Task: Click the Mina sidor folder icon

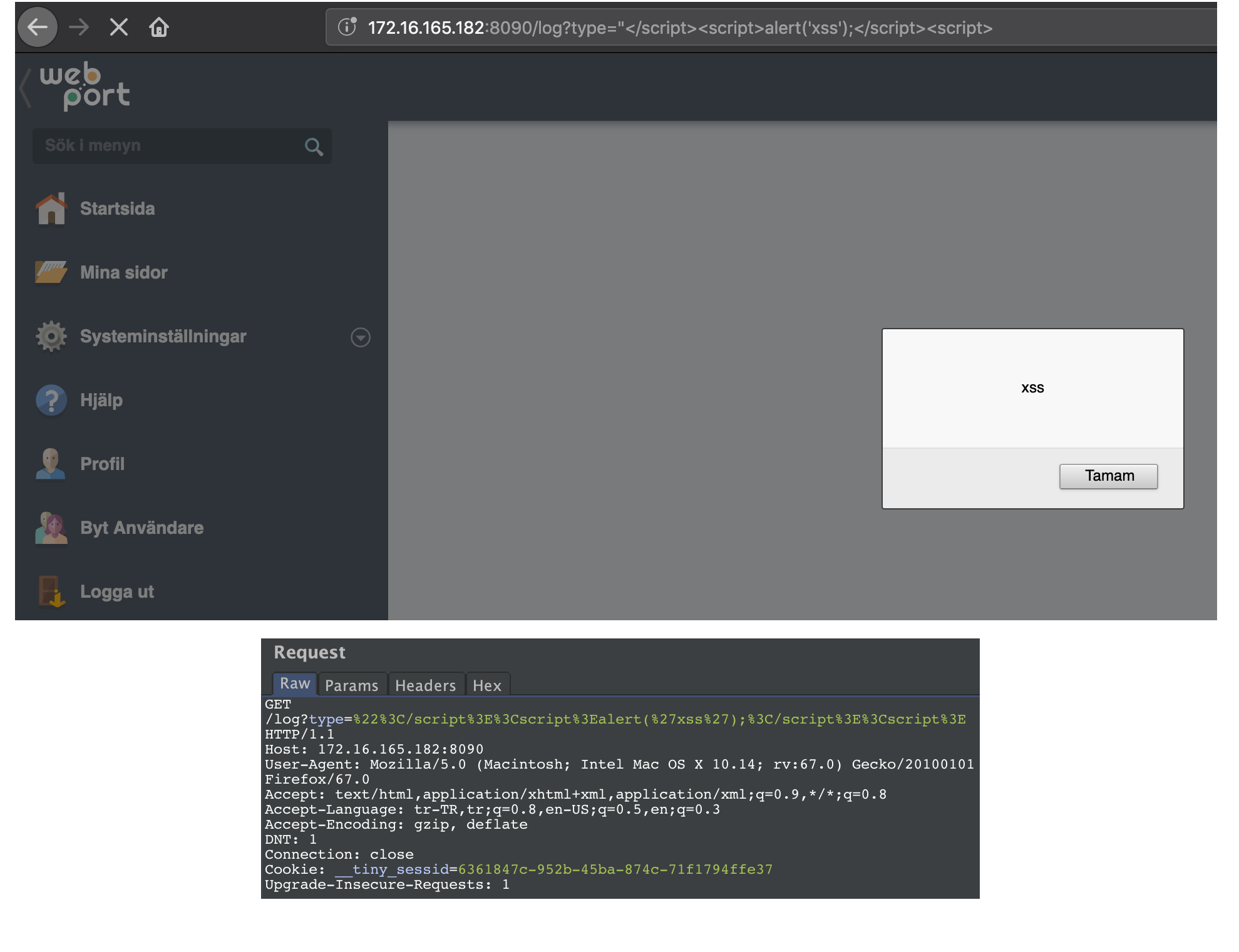Action: pyautogui.click(x=51, y=272)
